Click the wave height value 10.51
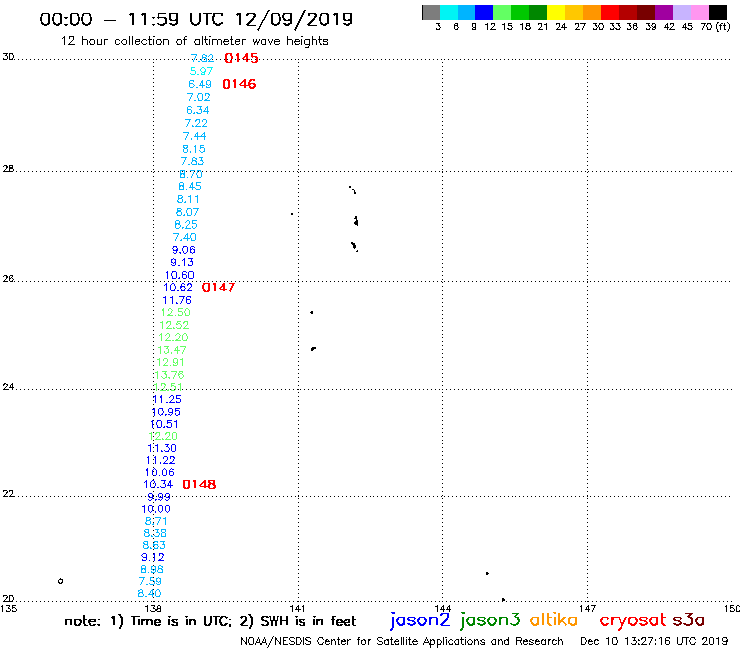 pos(164,424)
